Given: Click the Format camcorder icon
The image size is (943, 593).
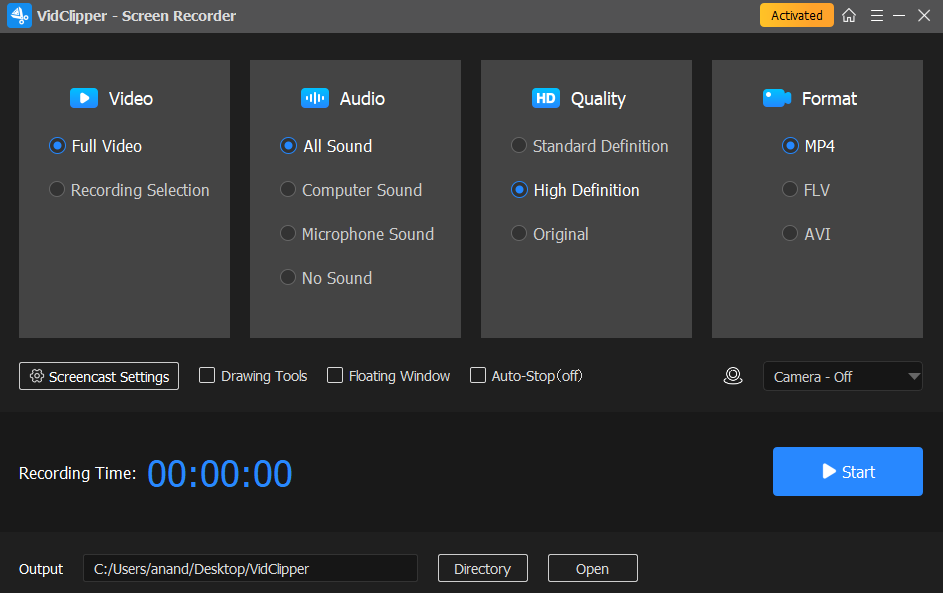Looking at the screenshot, I should pos(777,98).
